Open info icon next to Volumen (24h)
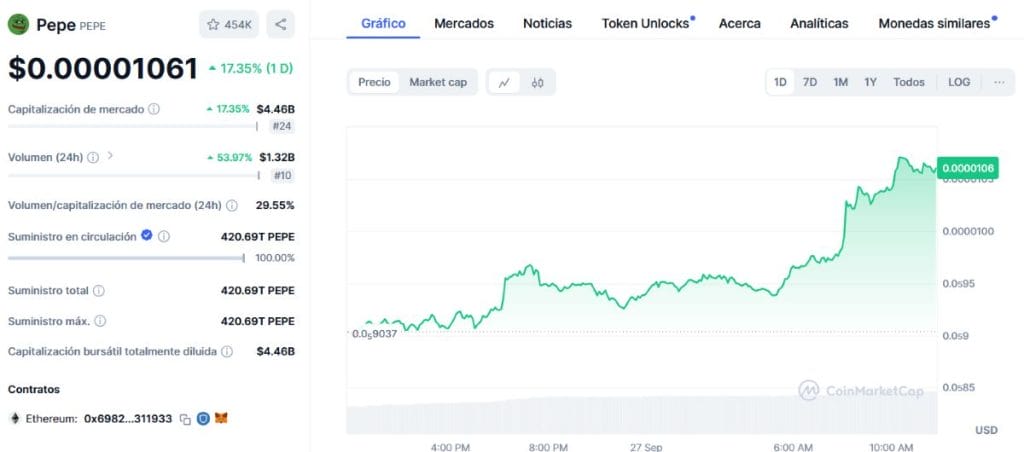 coord(93,157)
